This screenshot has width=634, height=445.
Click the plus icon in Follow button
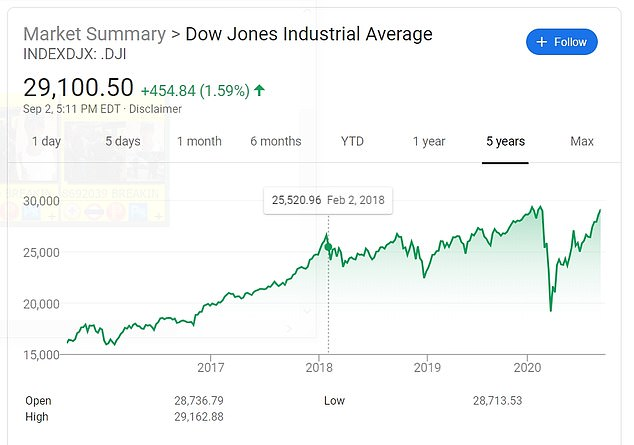[x=541, y=42]
